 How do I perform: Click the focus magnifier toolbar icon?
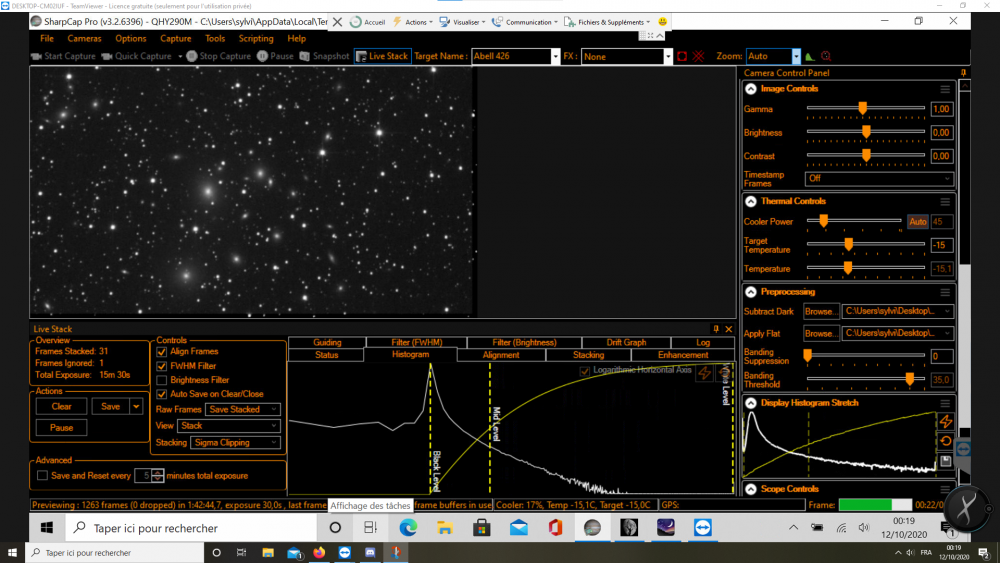(x=826, y=56)
